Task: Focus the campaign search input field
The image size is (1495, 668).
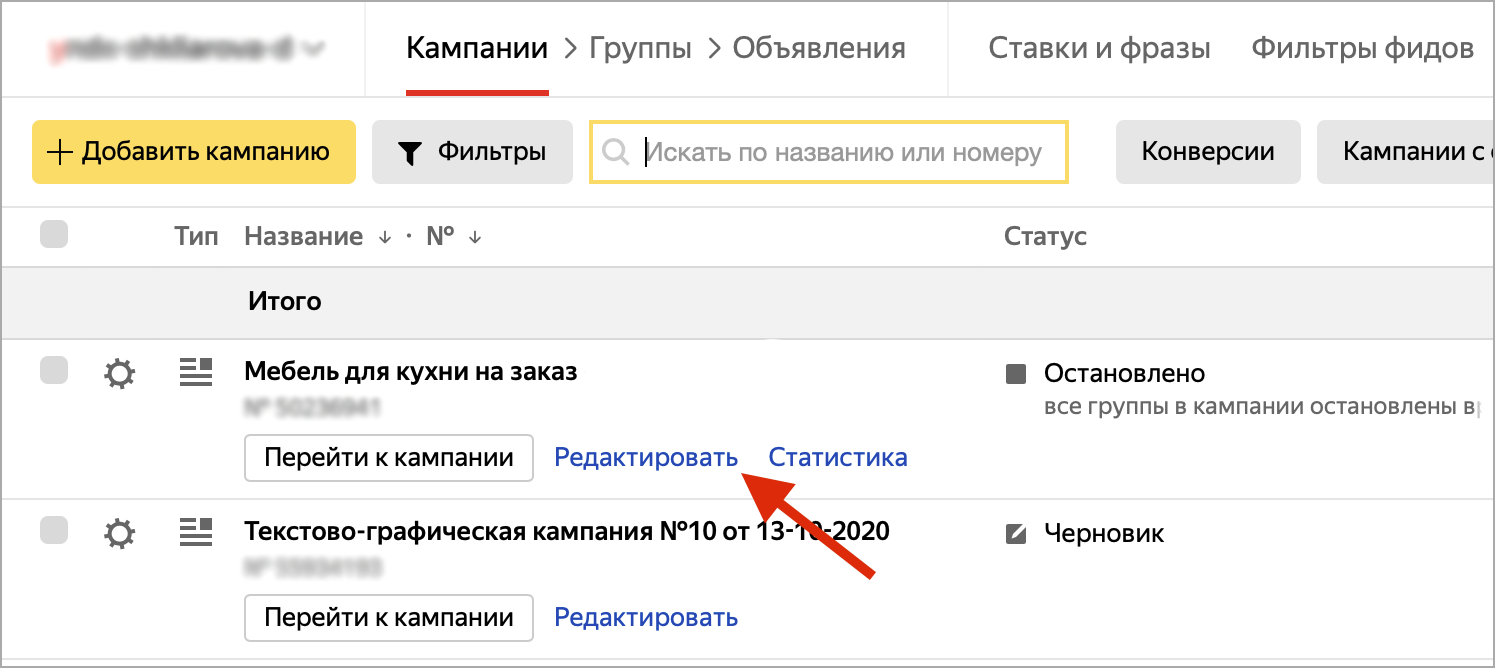Action: coord(845,152)
